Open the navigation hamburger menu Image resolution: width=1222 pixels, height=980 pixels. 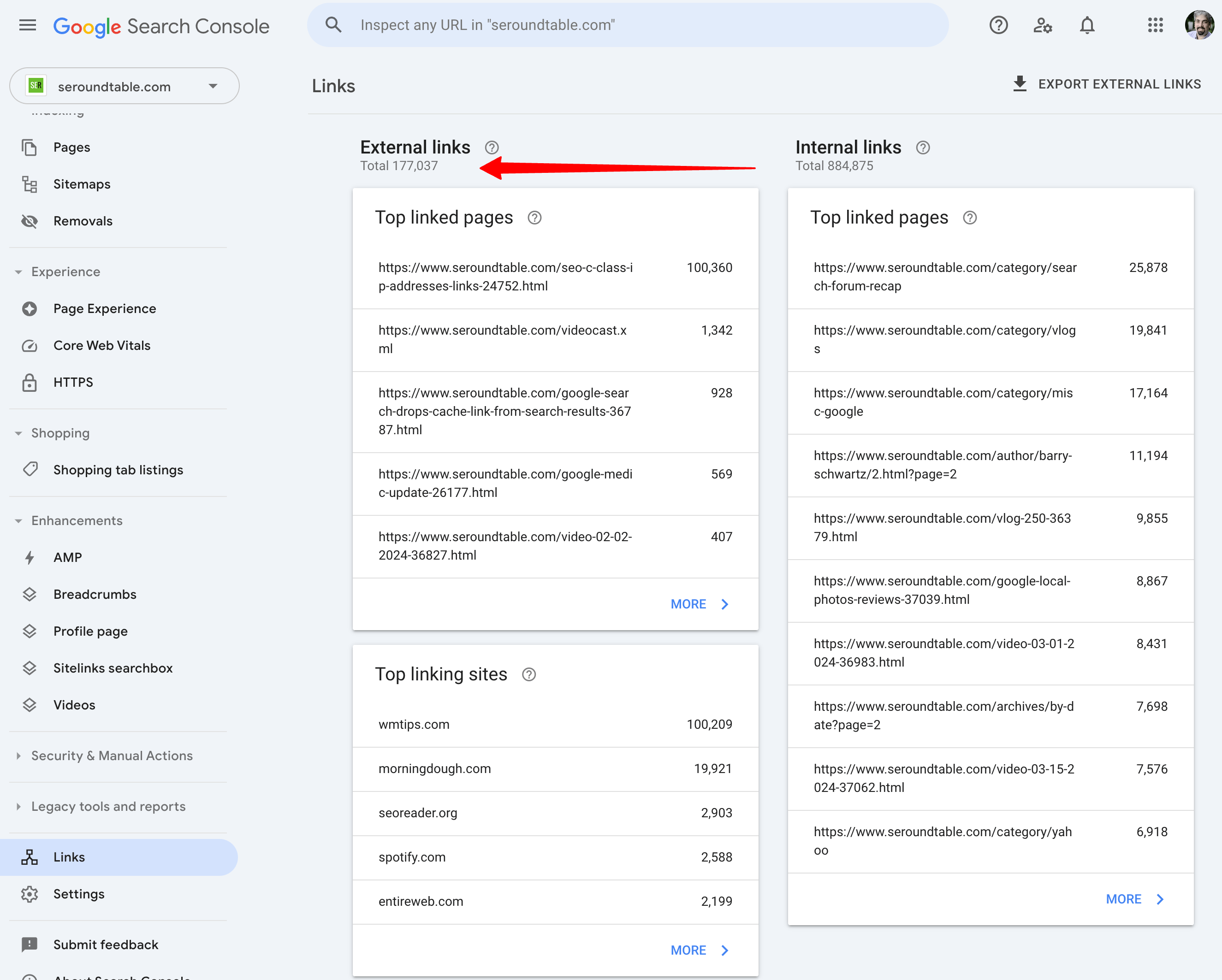[x=27, y=25]
